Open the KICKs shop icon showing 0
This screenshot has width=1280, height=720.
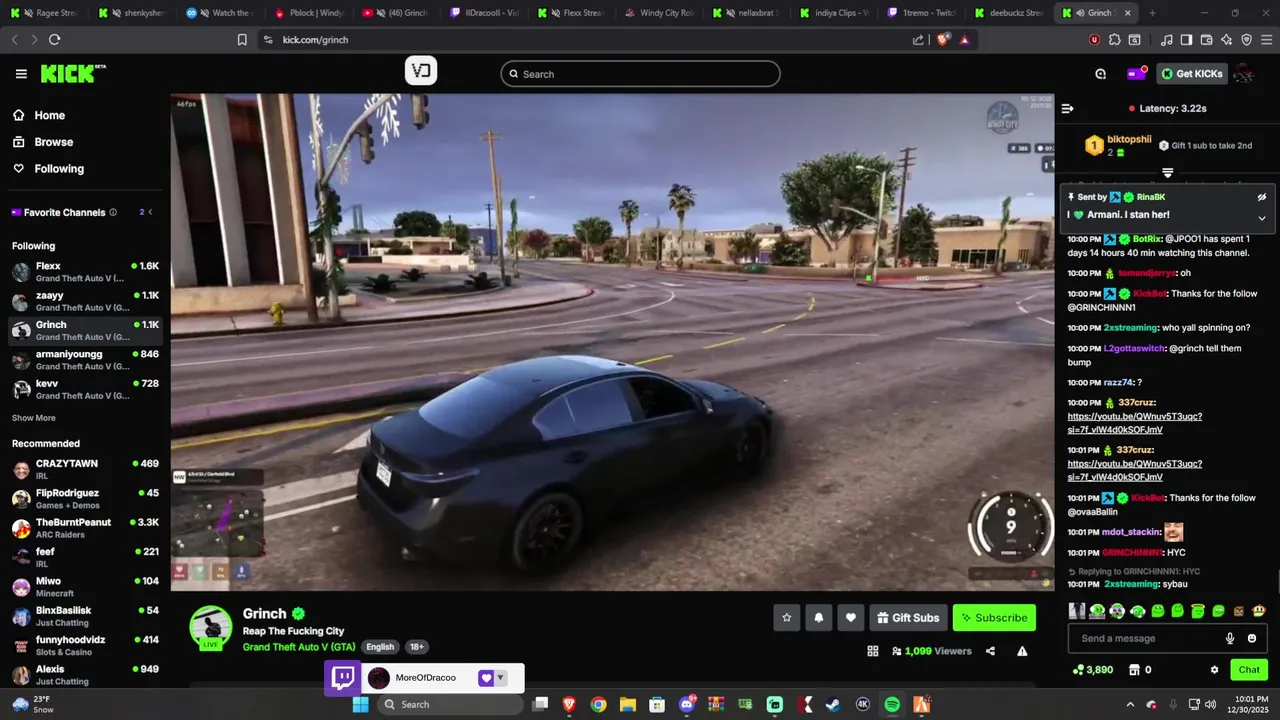click(1140, 670)
